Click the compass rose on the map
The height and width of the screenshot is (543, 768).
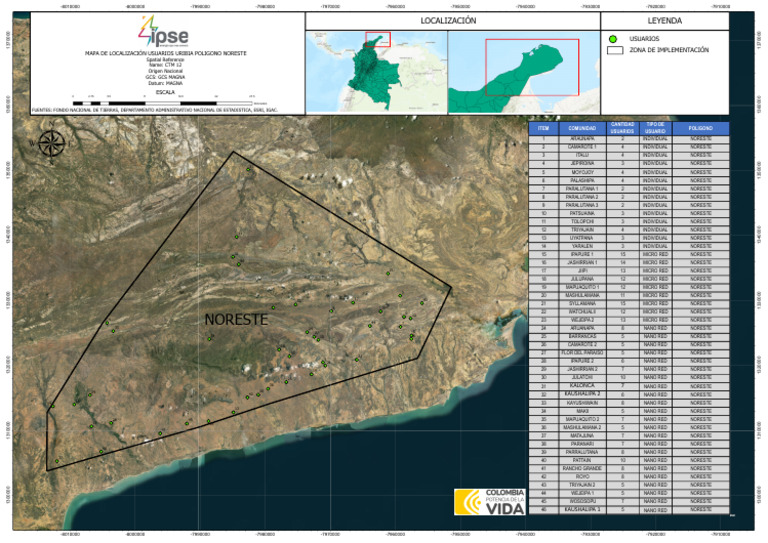(x=51, y=142)
